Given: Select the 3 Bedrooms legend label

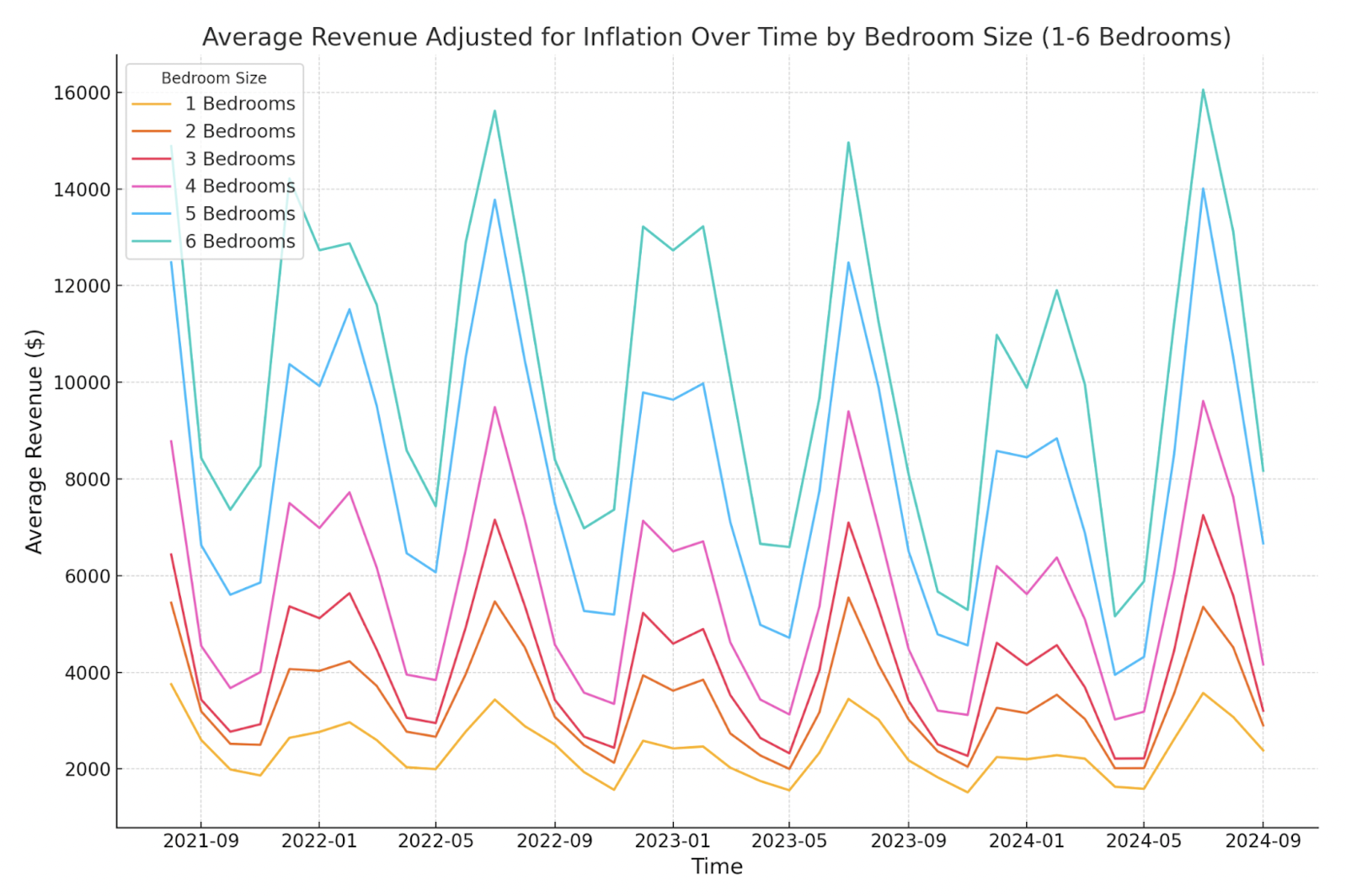Looking at the screenshot, I should click(240, 159).
